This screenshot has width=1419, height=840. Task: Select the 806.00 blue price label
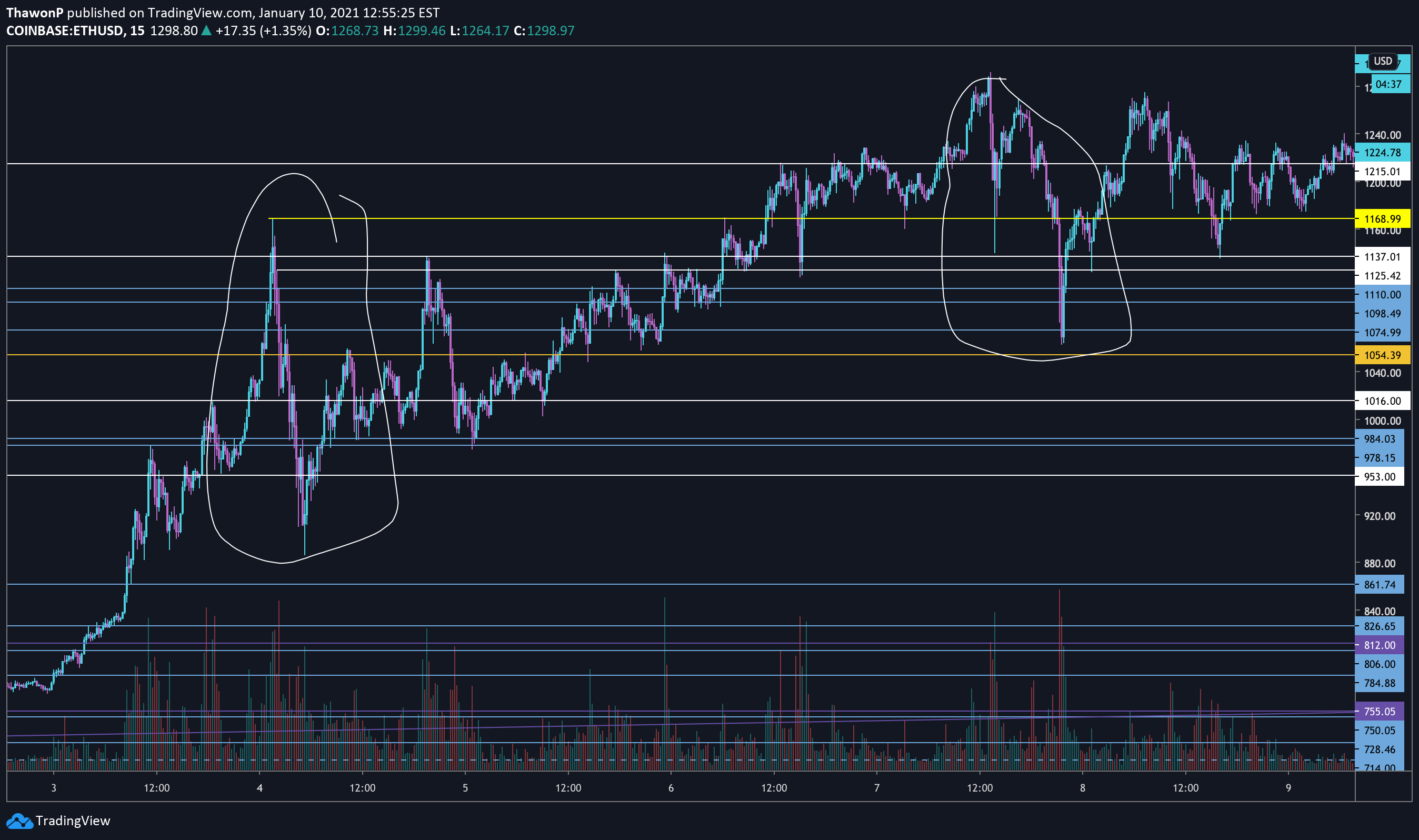pyautogui.click(x=1380, y=664)
